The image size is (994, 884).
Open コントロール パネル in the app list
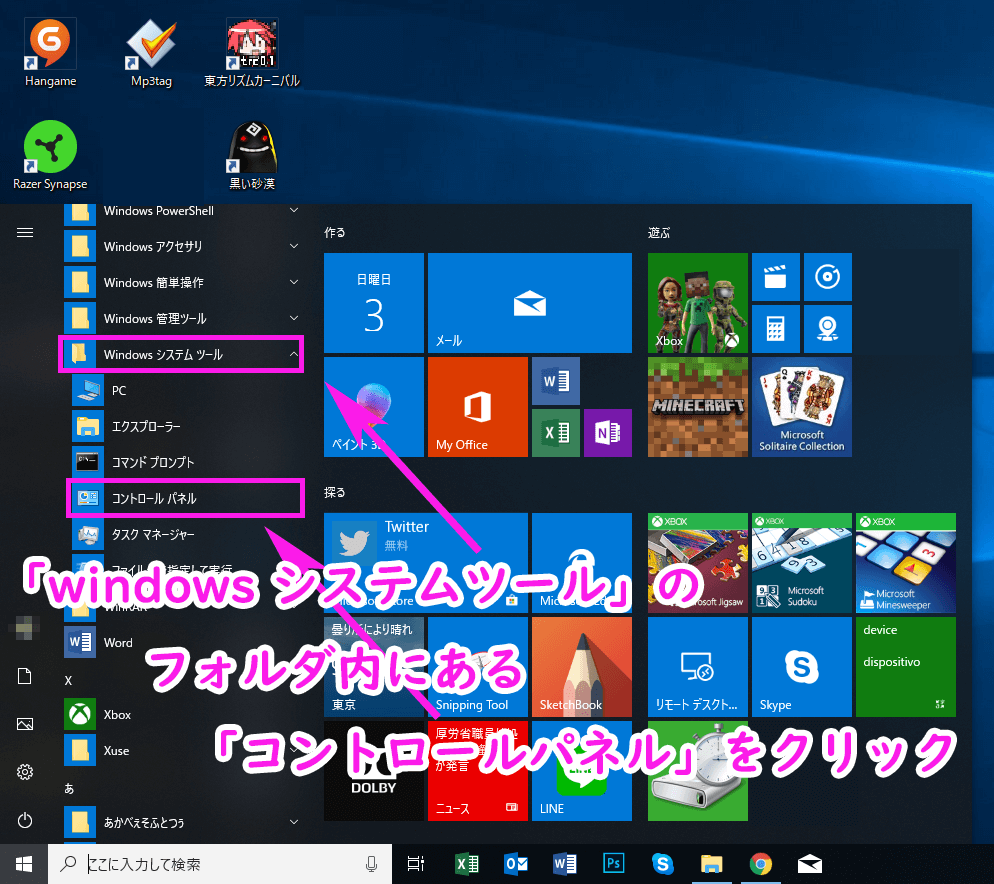[186, 498]
